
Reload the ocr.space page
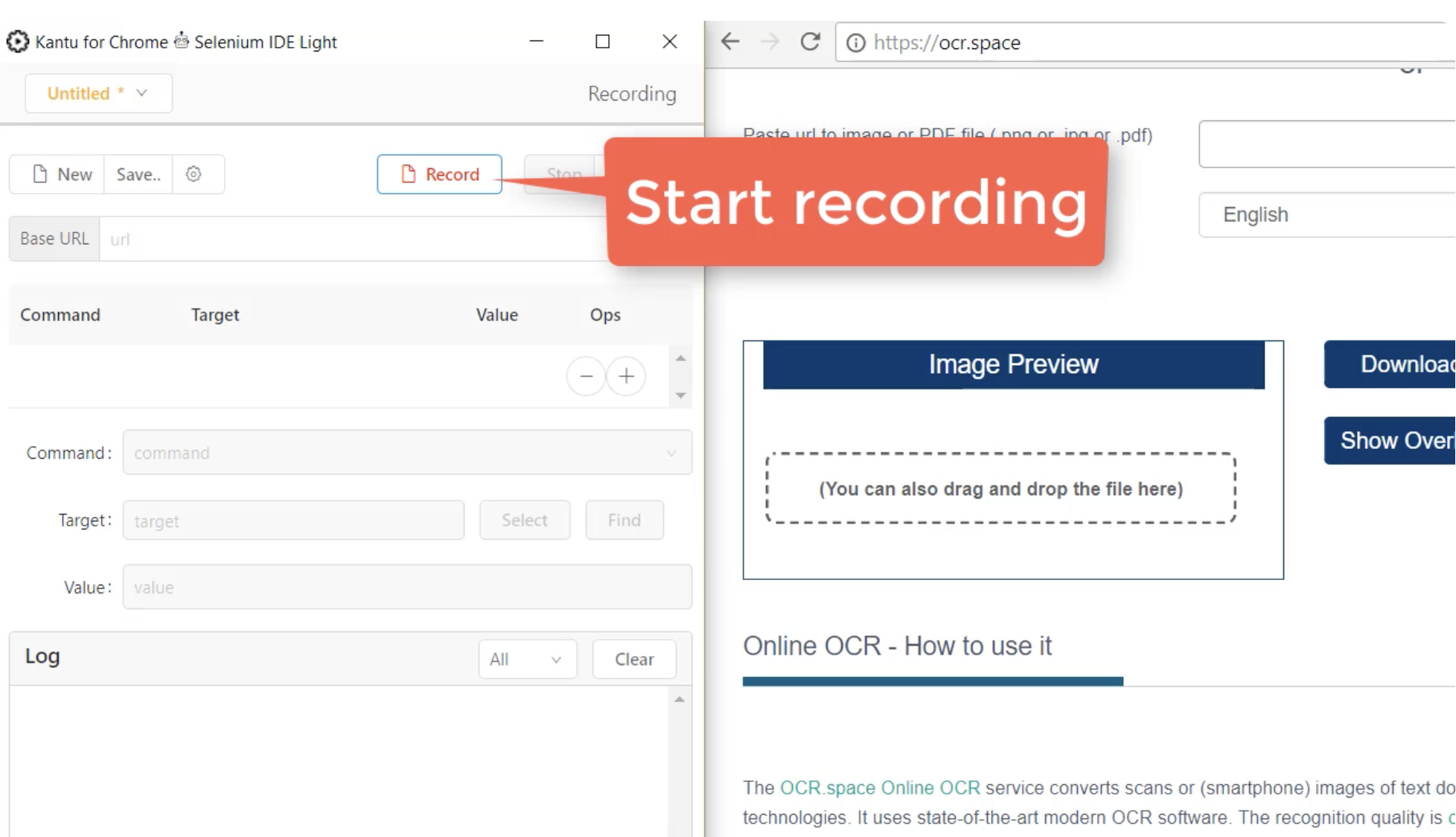(810, 42)
